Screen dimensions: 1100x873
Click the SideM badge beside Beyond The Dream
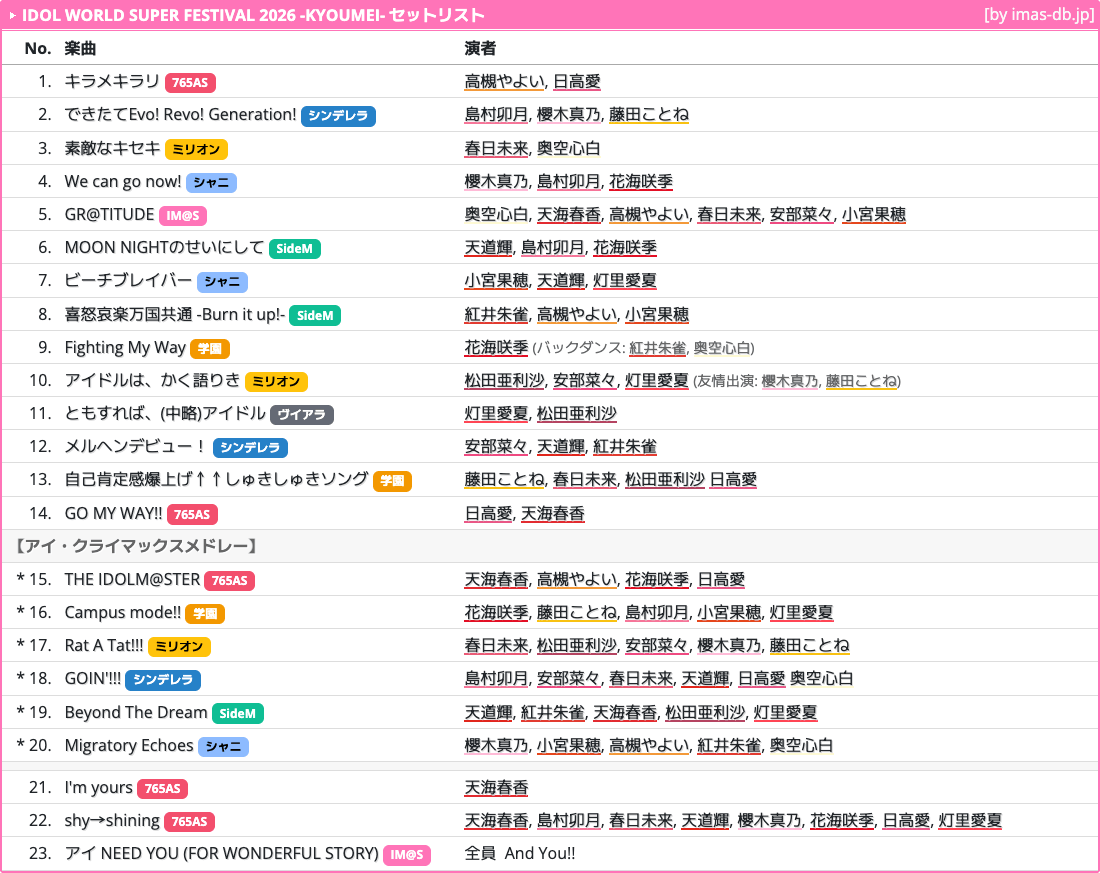tap(238, 713)
